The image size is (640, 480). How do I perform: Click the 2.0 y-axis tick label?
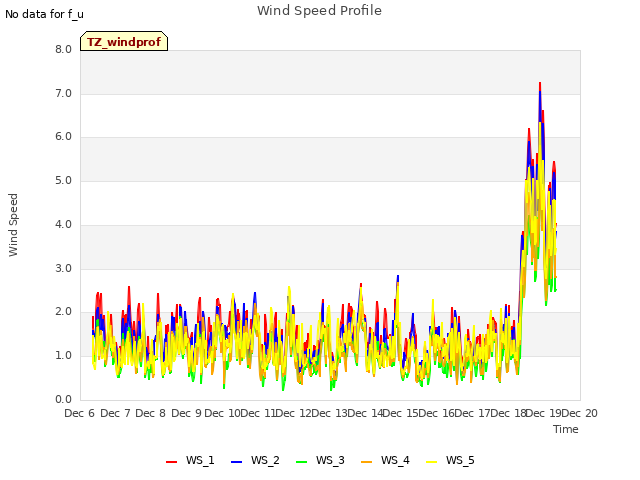coord(63,312)
